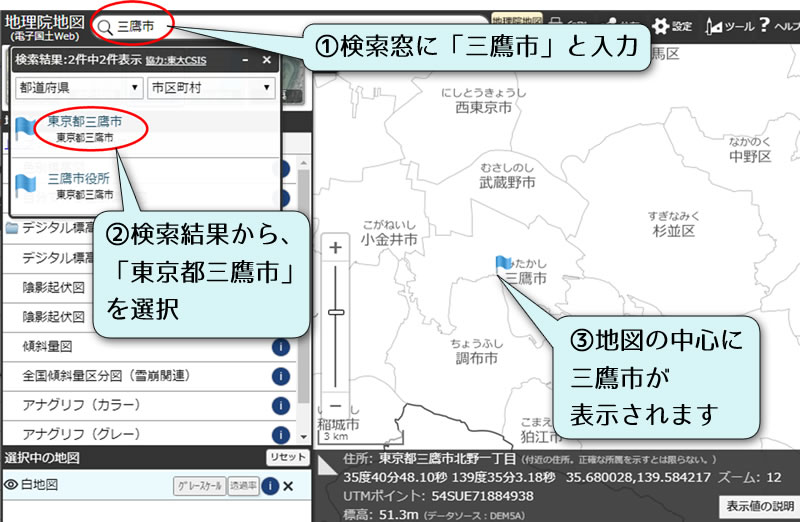Show info for アナグリフ(グレー) layer

click(x=281, y=435)
